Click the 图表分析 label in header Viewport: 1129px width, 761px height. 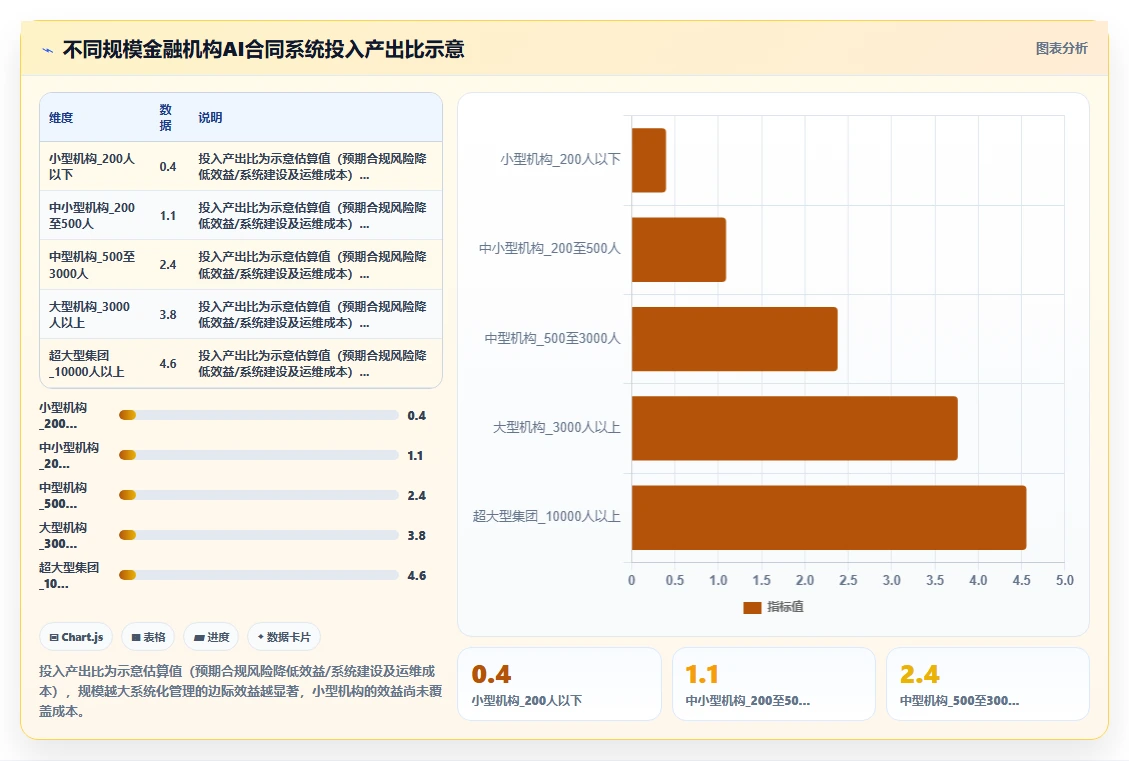point(1061,48)
